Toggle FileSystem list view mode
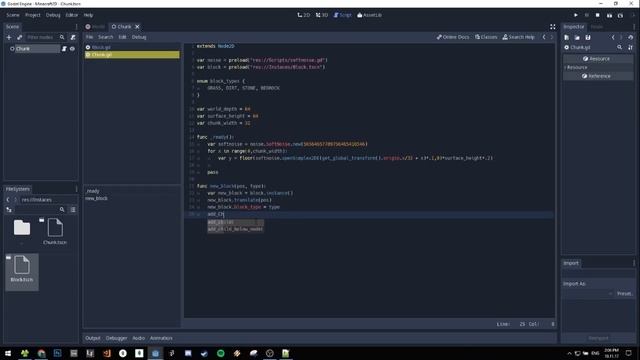This screenshot has height=360, width=640. (x=73, y=209)
